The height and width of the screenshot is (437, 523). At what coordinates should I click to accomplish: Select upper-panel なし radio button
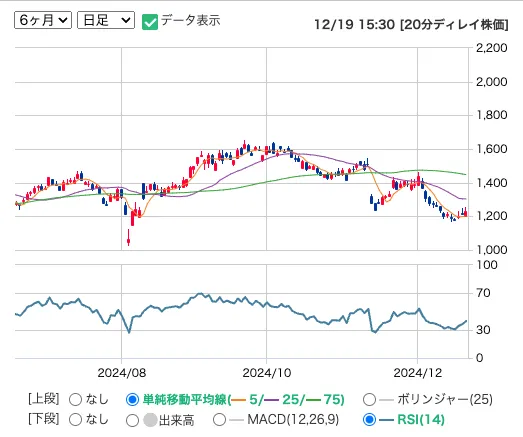coord(75,399)
